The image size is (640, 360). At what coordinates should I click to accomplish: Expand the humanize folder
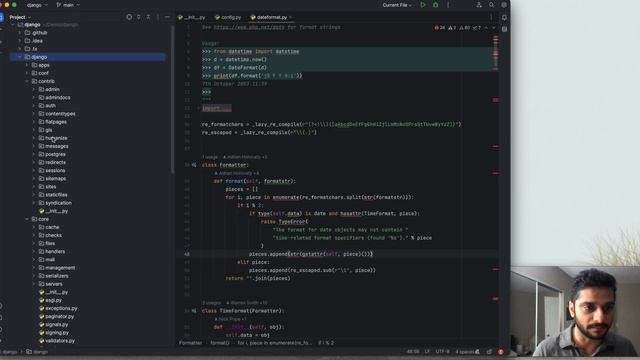34,138
